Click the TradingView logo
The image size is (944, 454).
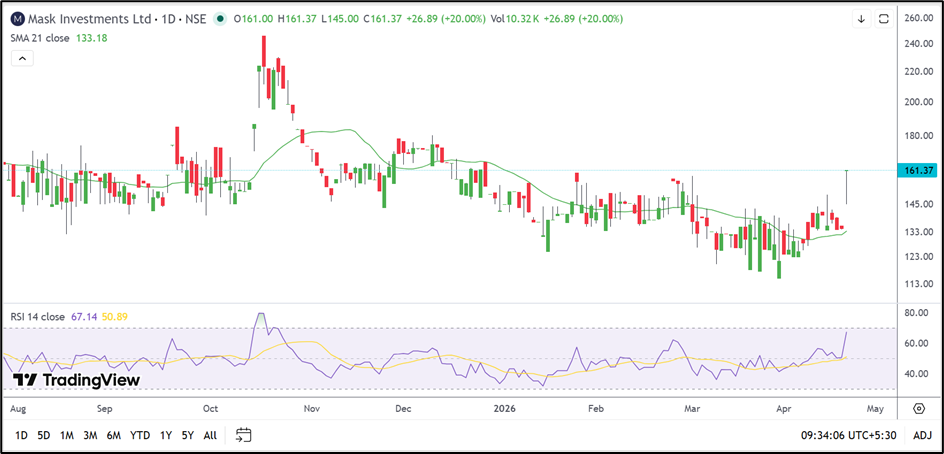click(76, 380)
